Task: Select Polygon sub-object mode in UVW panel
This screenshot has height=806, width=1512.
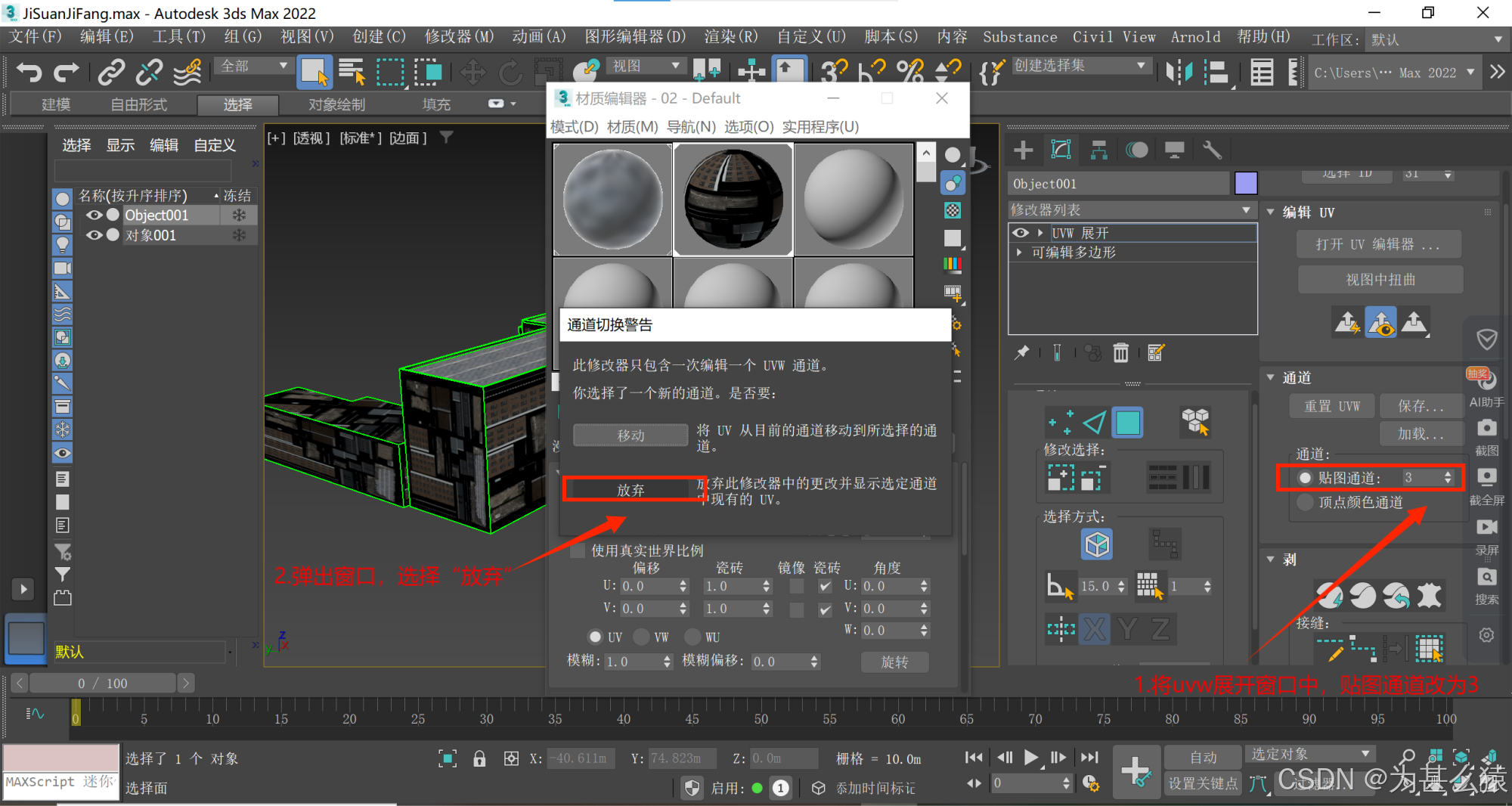Action: [1128, 422]
